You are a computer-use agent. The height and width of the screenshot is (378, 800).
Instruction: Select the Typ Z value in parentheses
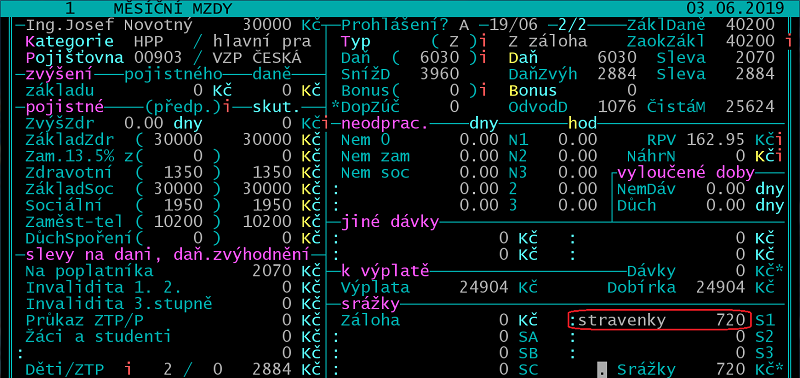pyautogui.click(x=453, y=41)
